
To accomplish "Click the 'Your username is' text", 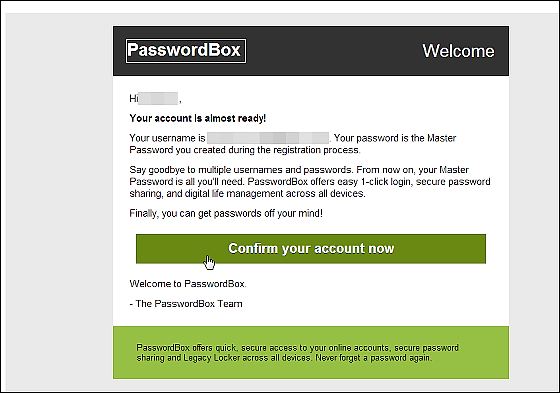I will coord(167,138).
